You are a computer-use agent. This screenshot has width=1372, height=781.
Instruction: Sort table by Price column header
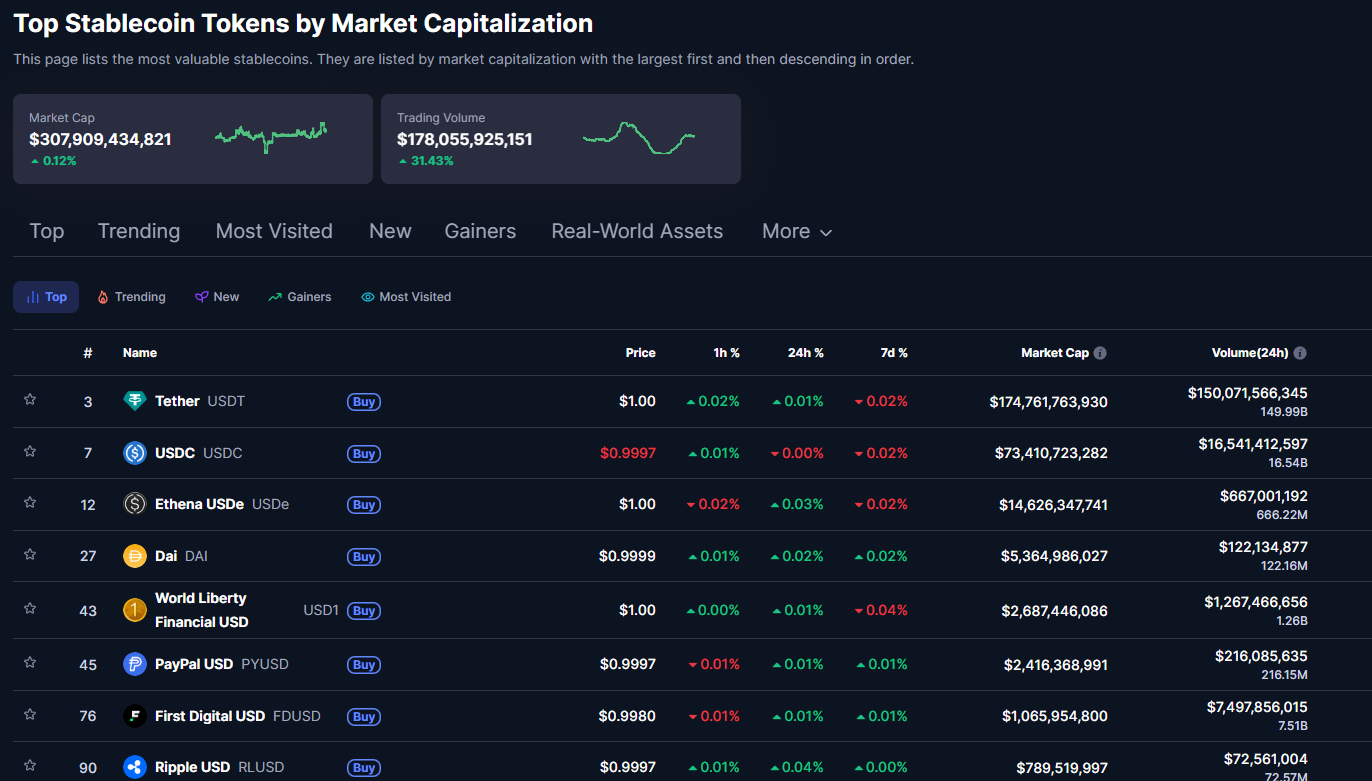641,353
